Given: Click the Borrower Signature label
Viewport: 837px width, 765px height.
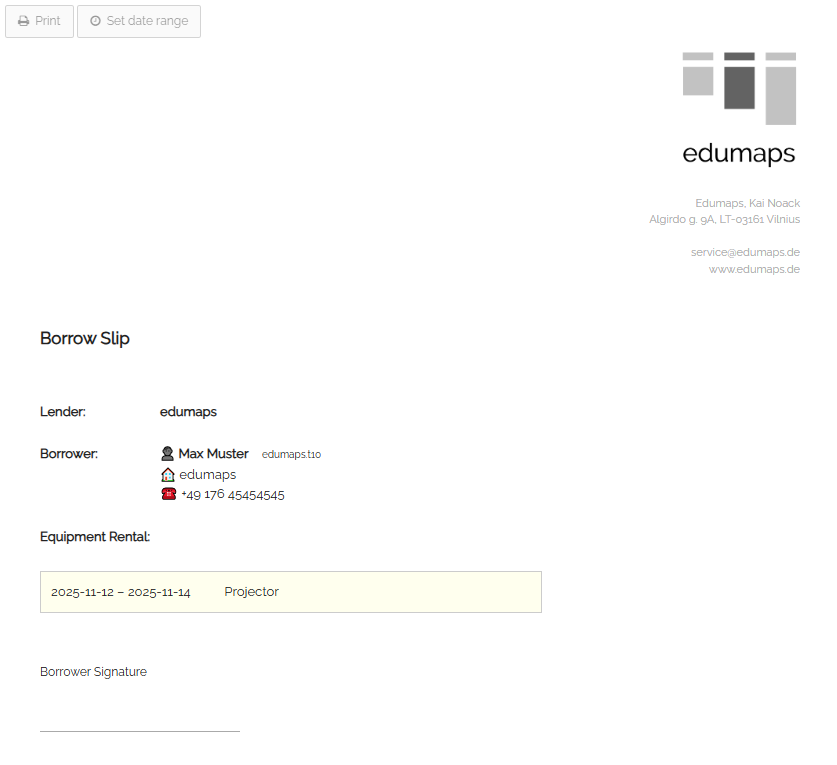Looking at the screenshot, I should click(x=93, y=672).
